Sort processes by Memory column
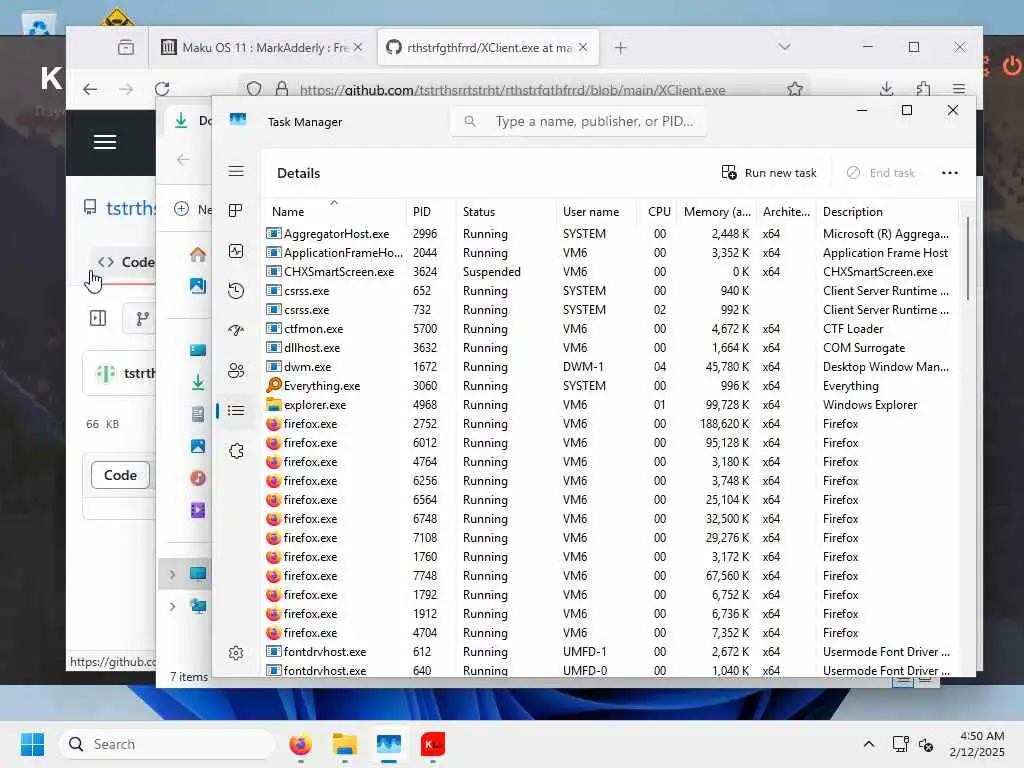 pyautogui.click(x=717, y=212)
